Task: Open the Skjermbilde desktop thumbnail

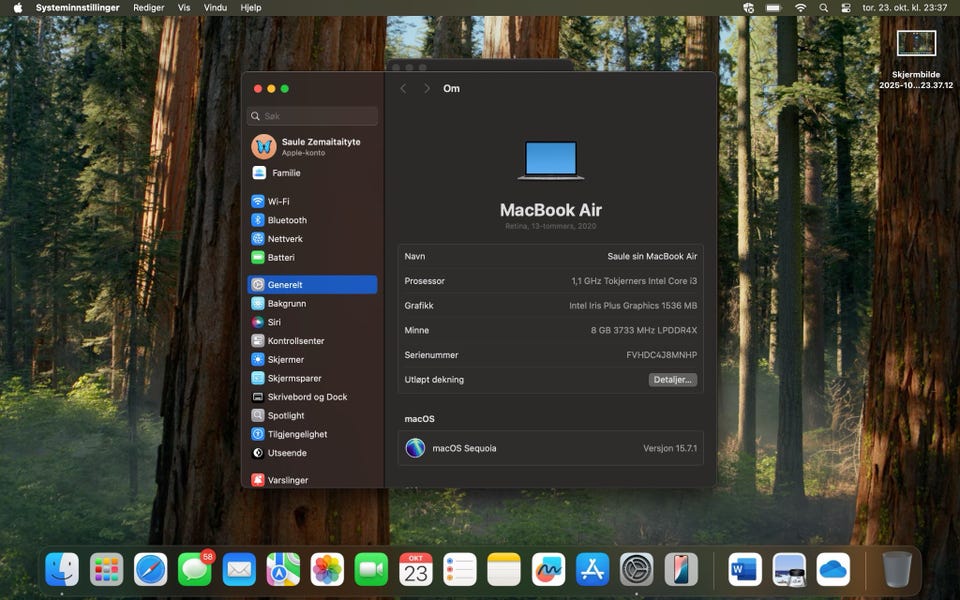Action: tap(916, 59)
